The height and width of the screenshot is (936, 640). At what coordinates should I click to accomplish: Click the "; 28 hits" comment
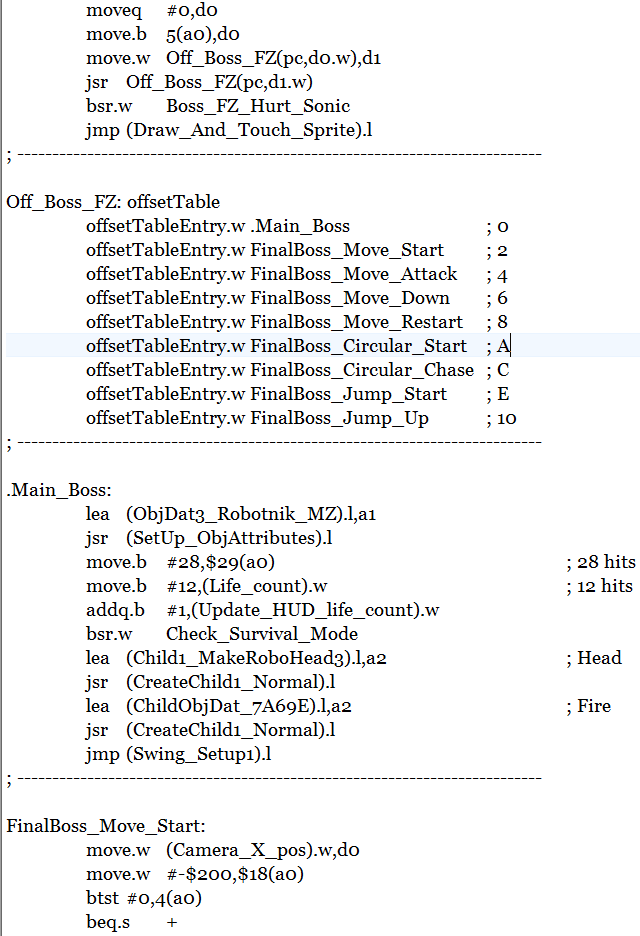point(599,562)
